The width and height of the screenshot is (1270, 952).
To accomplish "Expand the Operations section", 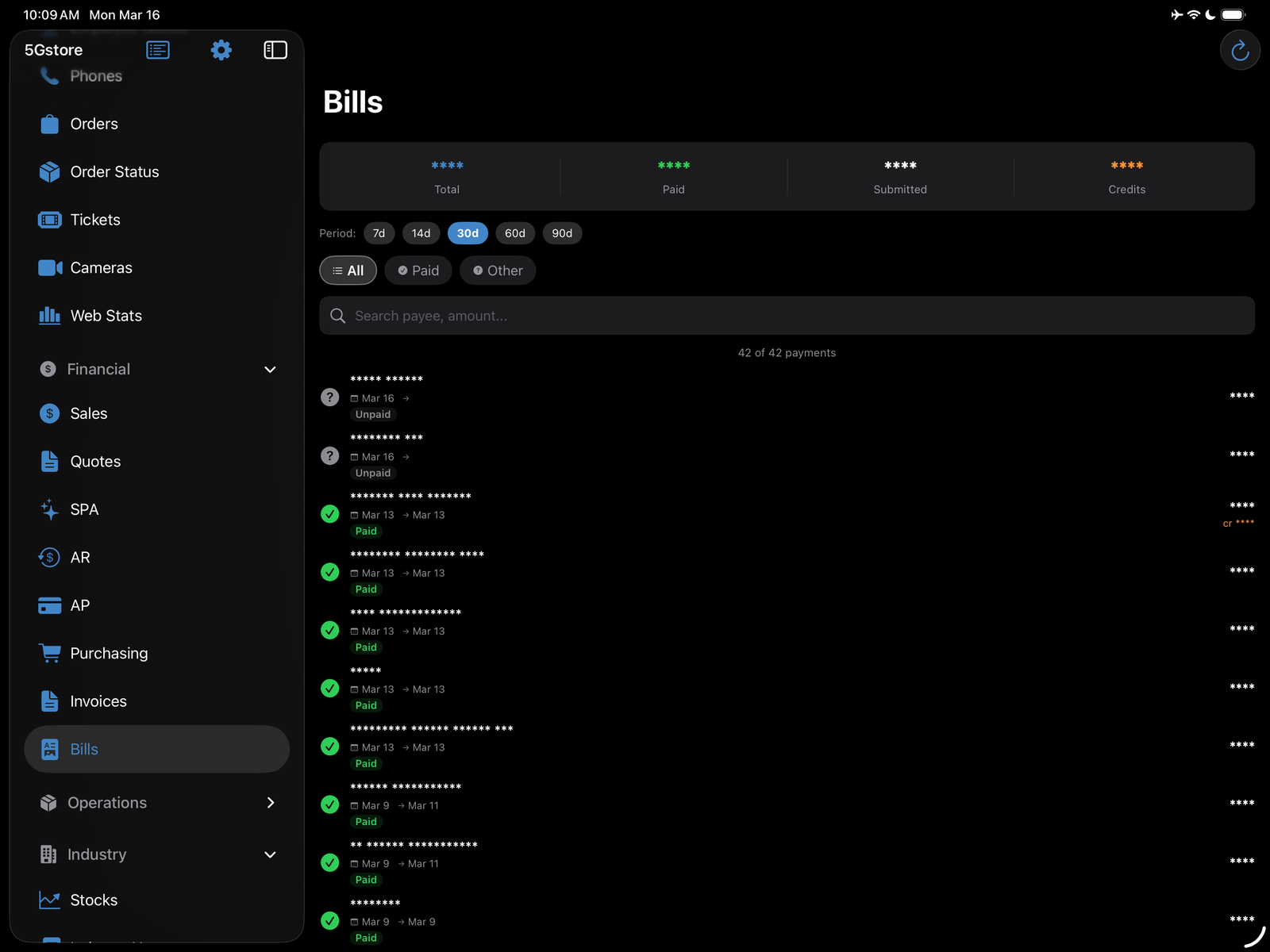I will pyautogui.click(x=270, y=802).
